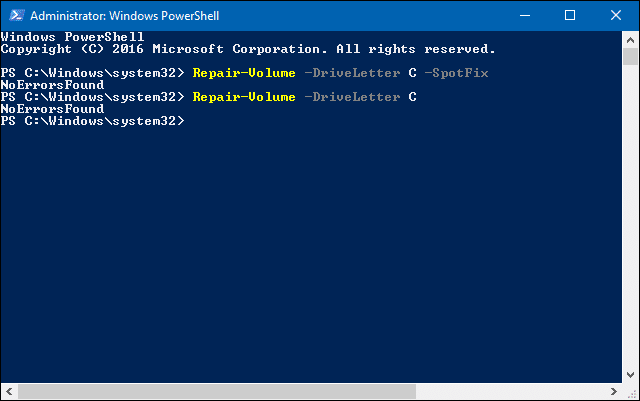The height and width of the screenshot is (401, 640).
Task: Maximize the PowerShell window
Action: pos(570,15)
